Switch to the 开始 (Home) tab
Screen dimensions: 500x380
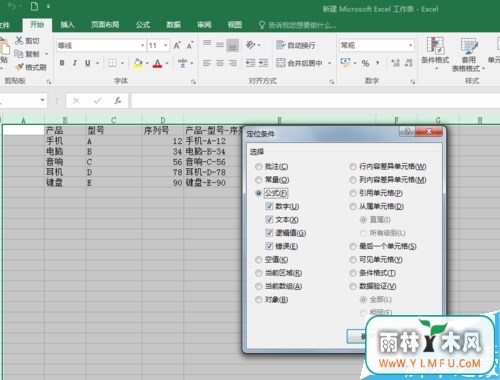click(37, 24)
